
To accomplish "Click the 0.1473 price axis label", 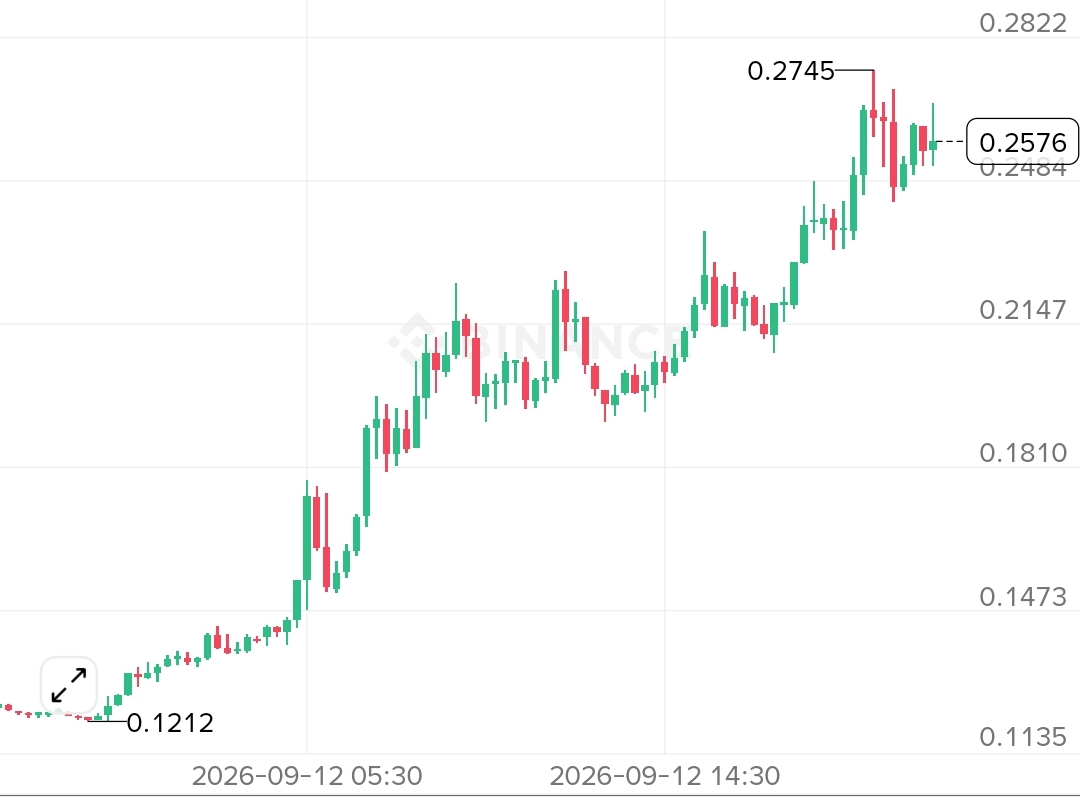I will pyautogui.click(x=1023, y=596).
